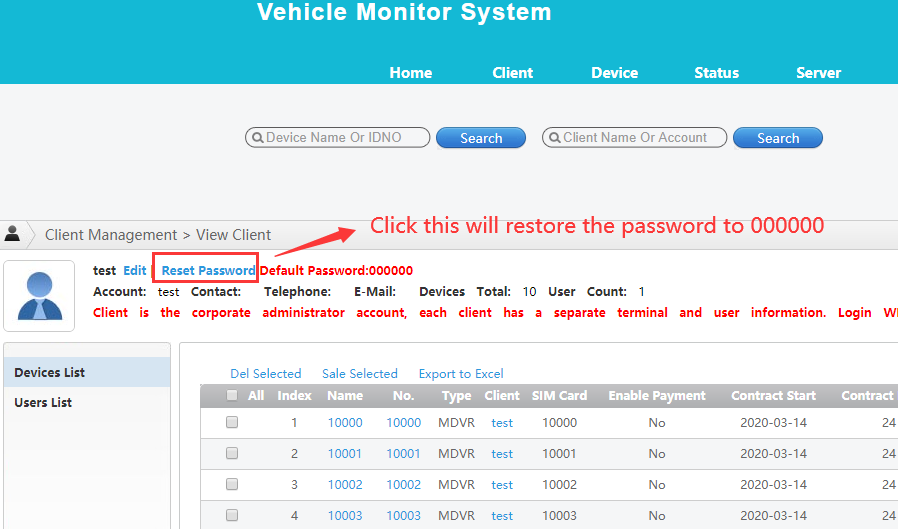Select Users List in the sidebar
The image size is (898, 529).
pyautogui.click(x=87, y=402)
